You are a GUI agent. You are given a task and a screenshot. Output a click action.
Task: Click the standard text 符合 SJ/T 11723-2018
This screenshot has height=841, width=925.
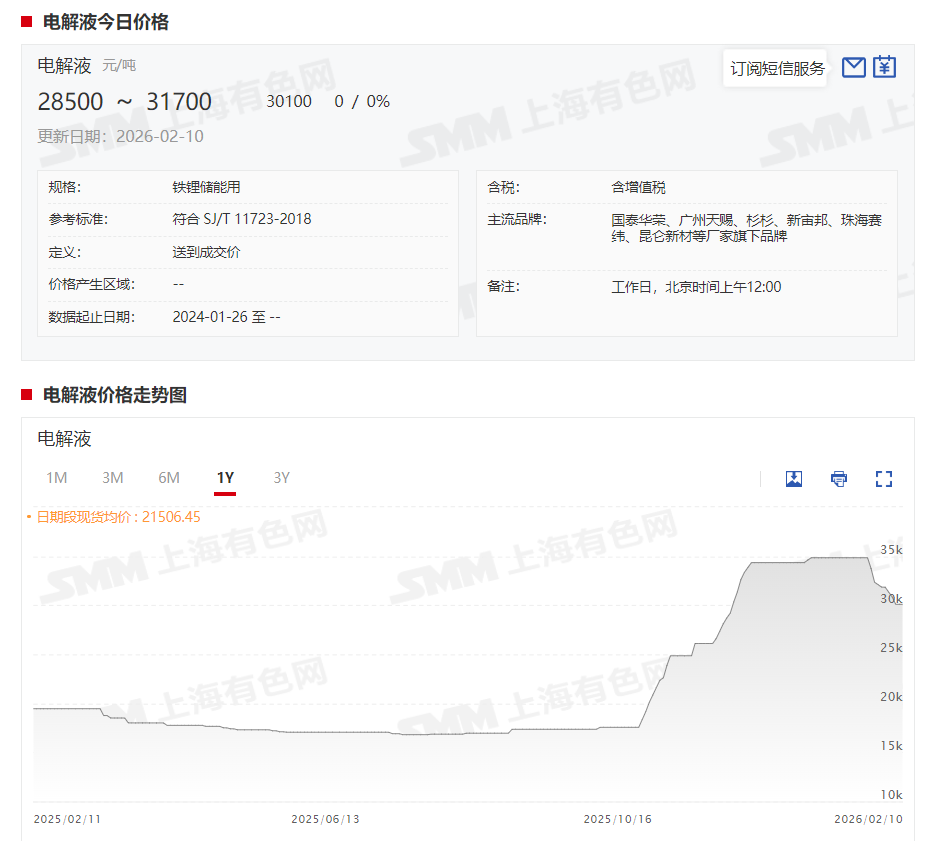coord(241,219)
